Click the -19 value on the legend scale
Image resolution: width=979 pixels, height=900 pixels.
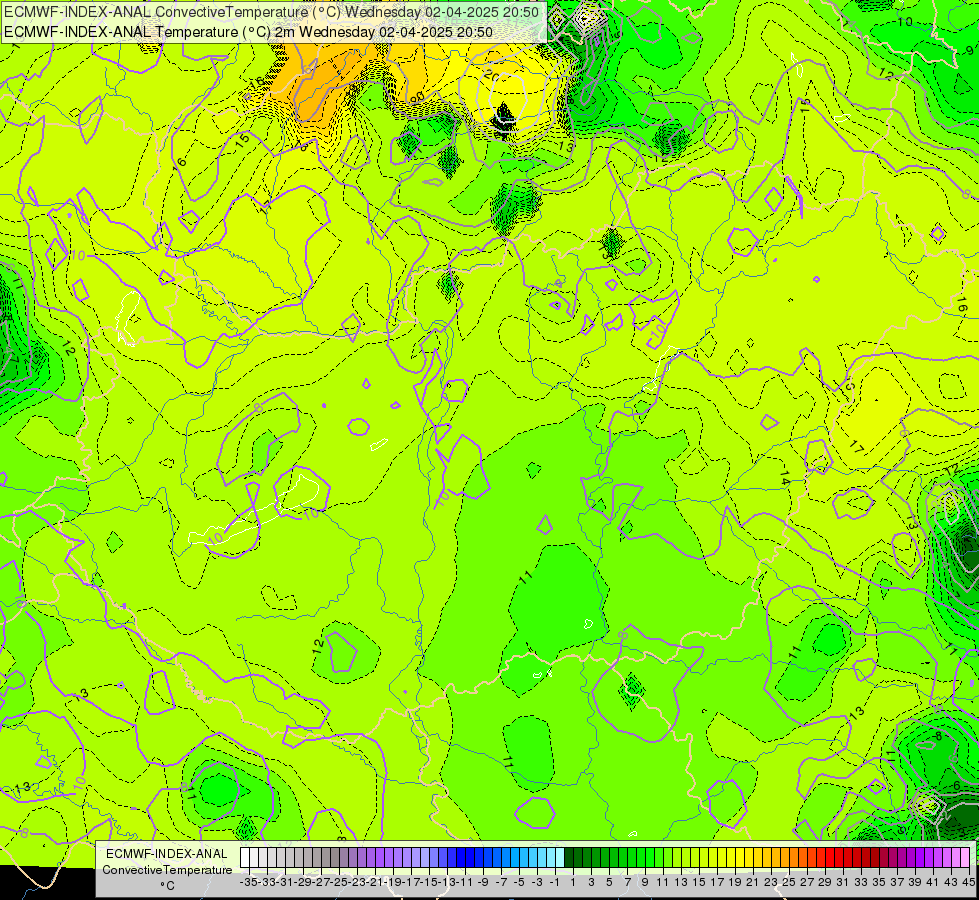(393, 882)
